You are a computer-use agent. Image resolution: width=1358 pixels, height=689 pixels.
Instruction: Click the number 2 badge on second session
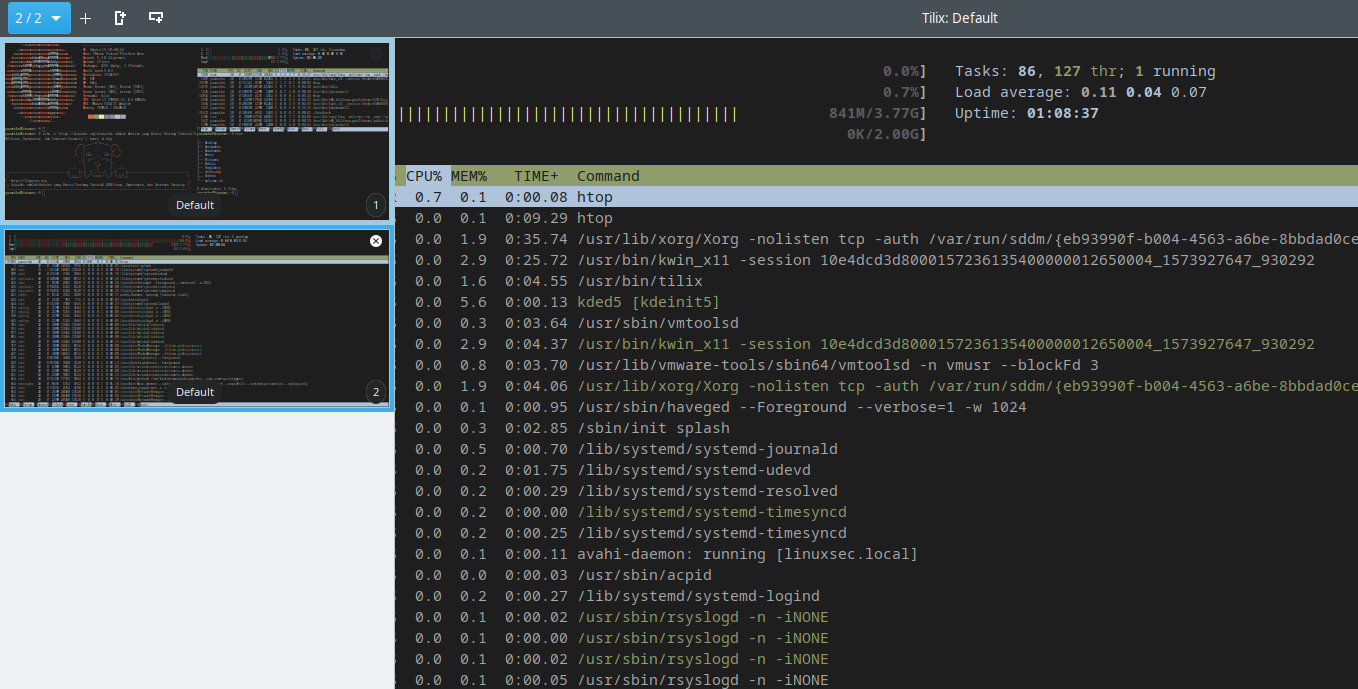pyautogui.click(x=375, y=392)
